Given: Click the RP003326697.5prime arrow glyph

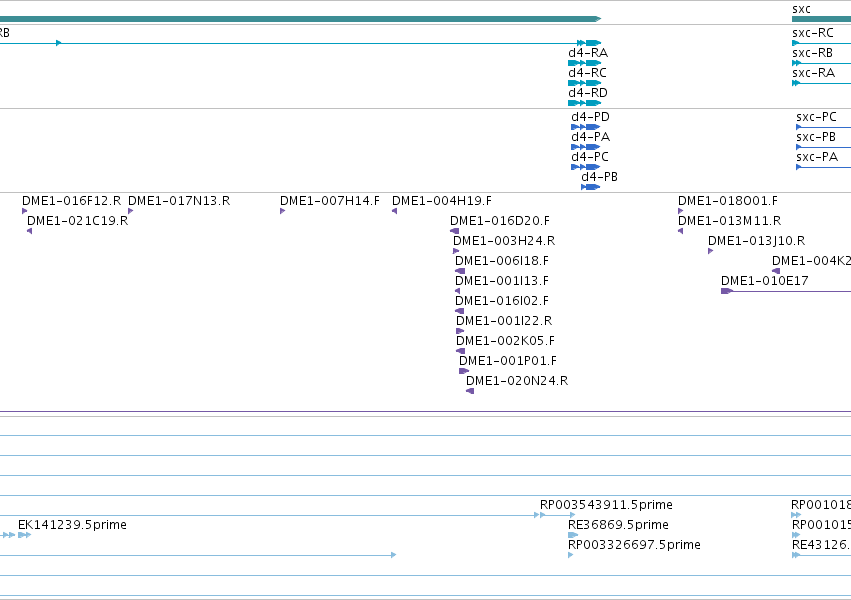Looking at the screenshot, I should 570,555.
